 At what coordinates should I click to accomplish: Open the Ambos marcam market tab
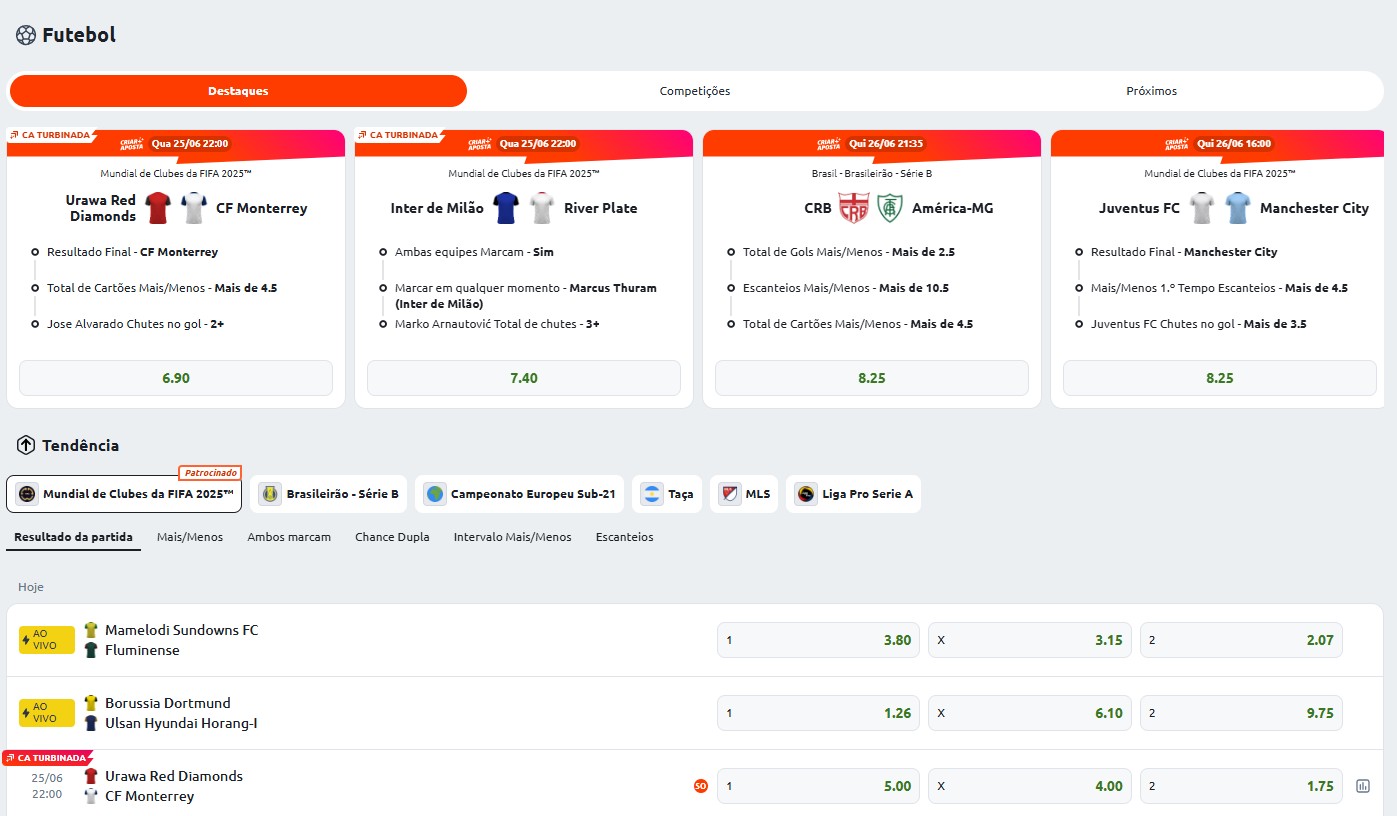click(289, 537)
